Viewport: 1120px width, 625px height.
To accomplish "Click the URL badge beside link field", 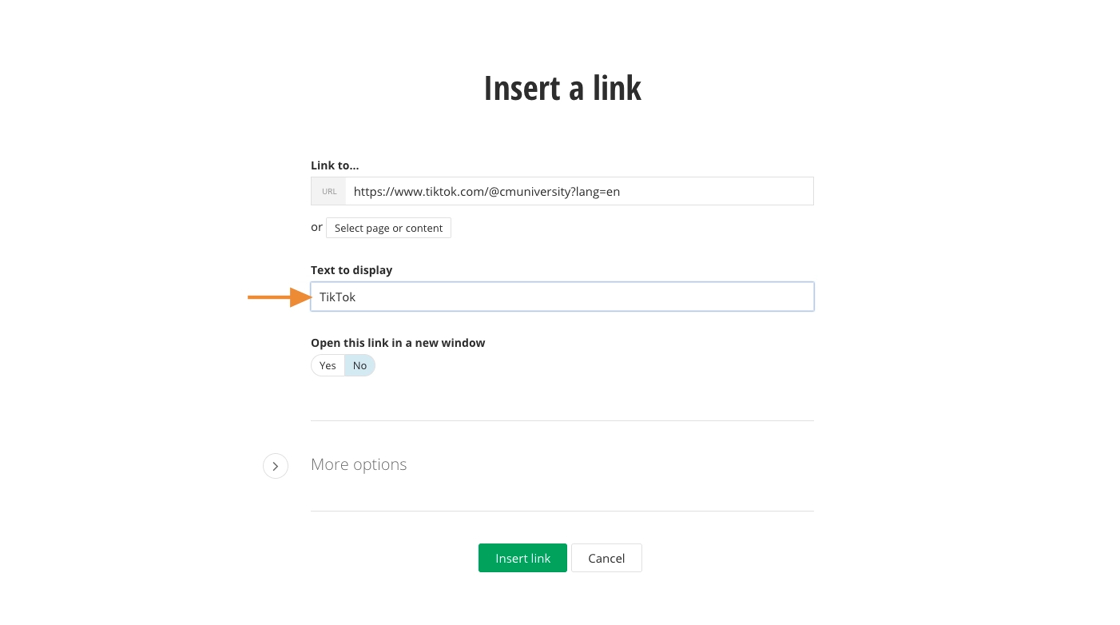I will [329, 191].
